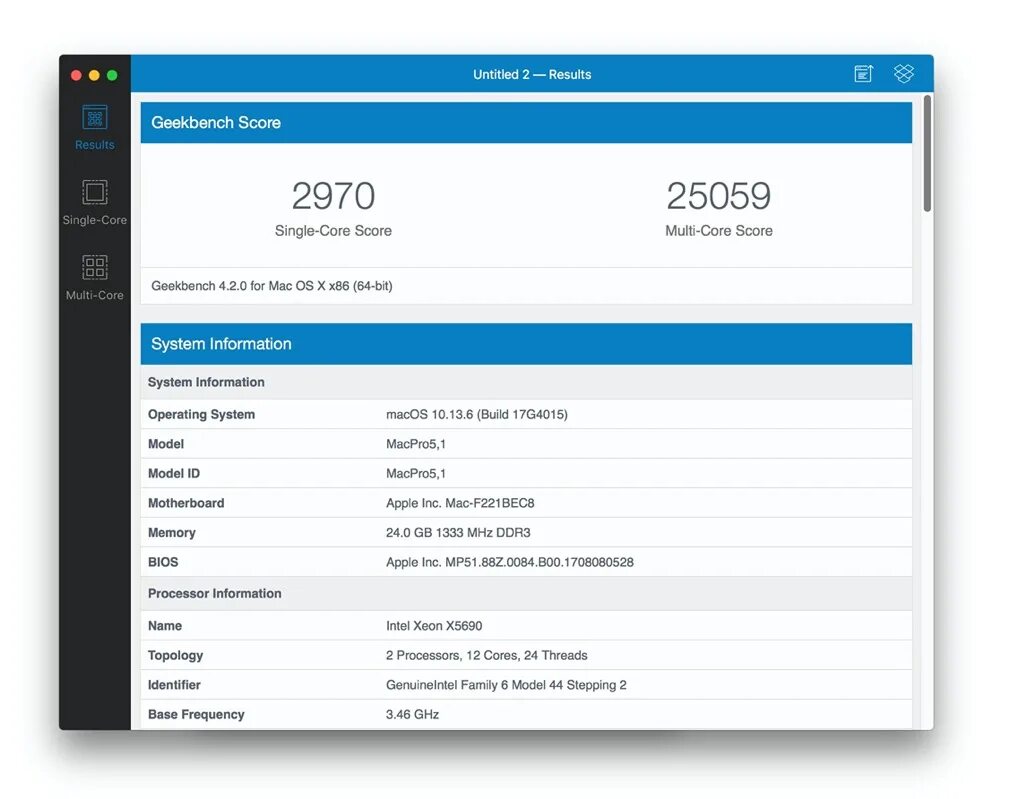The height and width of the screenshot is (799, 1009).
Task: Click the MacPro5,1 value in Model ID row
Action: (416, 473)
